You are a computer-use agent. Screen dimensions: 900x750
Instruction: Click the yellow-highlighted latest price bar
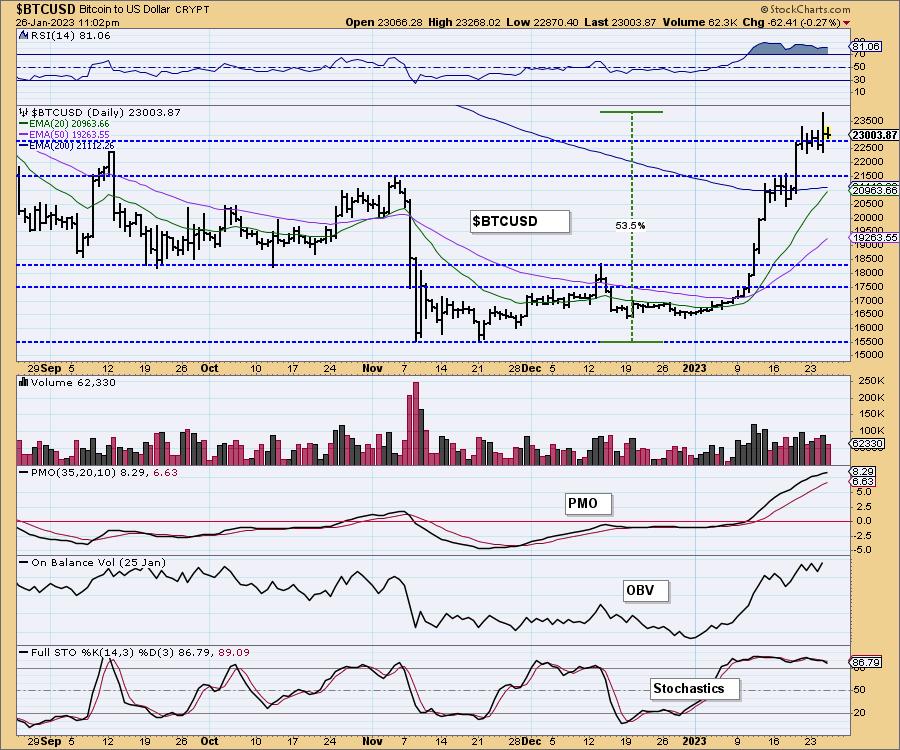click(x=827, y=133)
